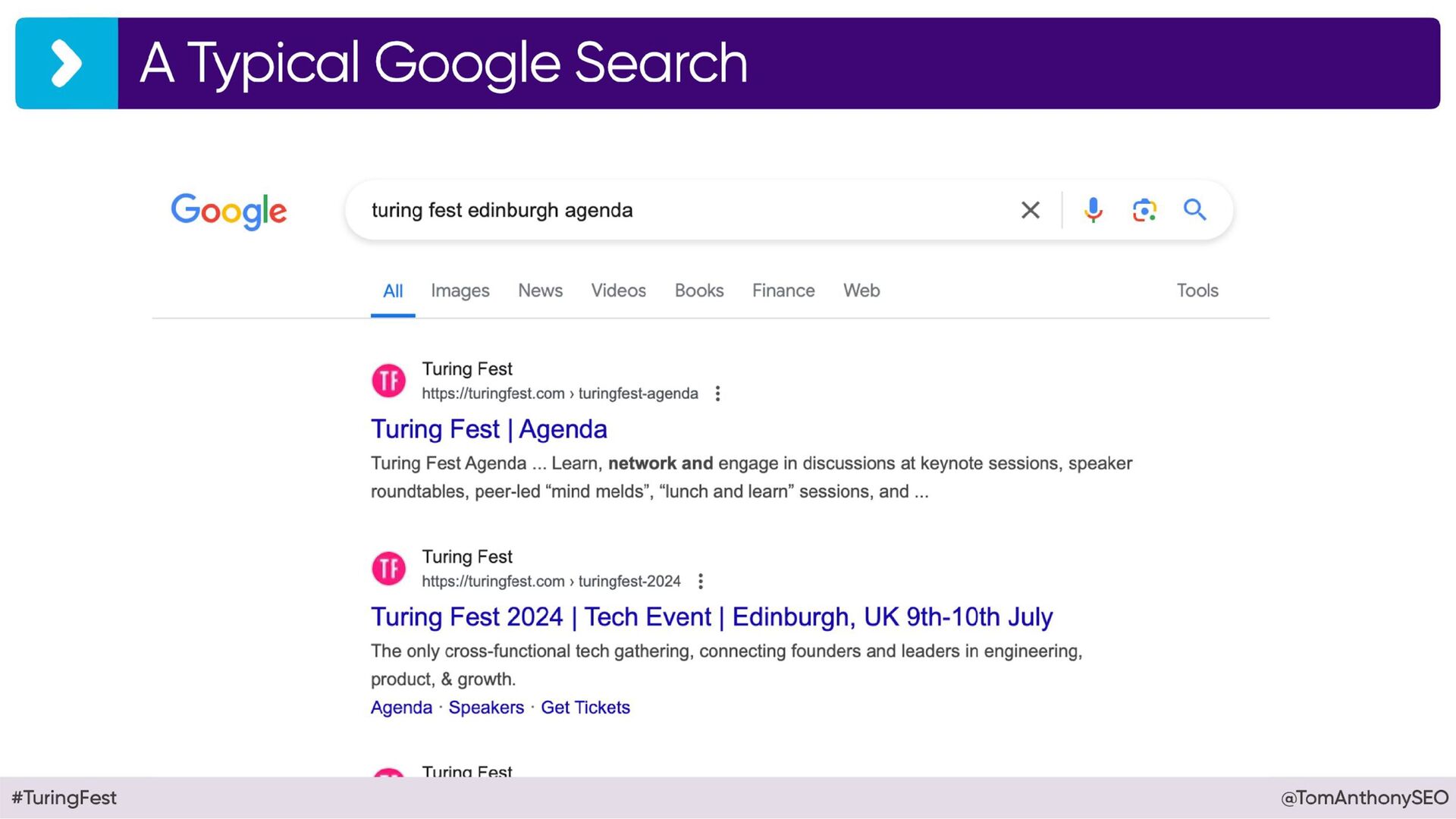The width and height of the screenshot is (1456, 819).
Task: Switch to the Finance tab
Action: coord(783,291)
